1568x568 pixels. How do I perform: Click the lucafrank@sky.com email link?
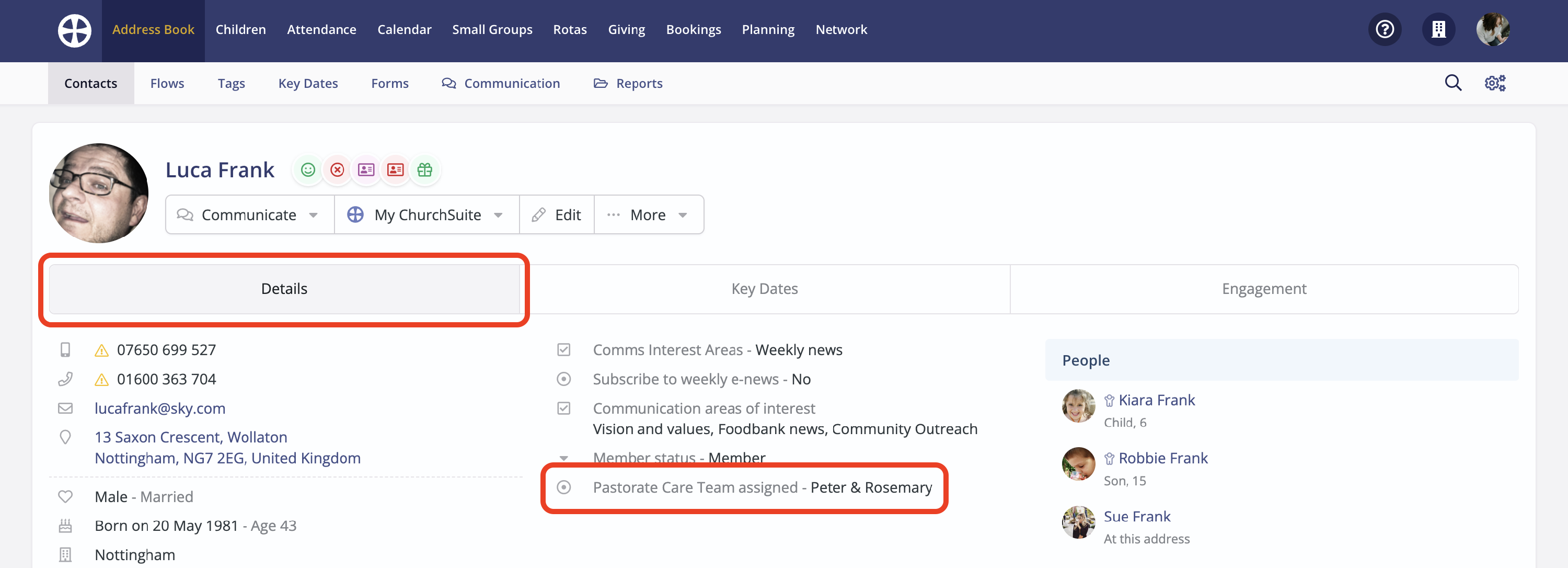(x=160, y=408)
